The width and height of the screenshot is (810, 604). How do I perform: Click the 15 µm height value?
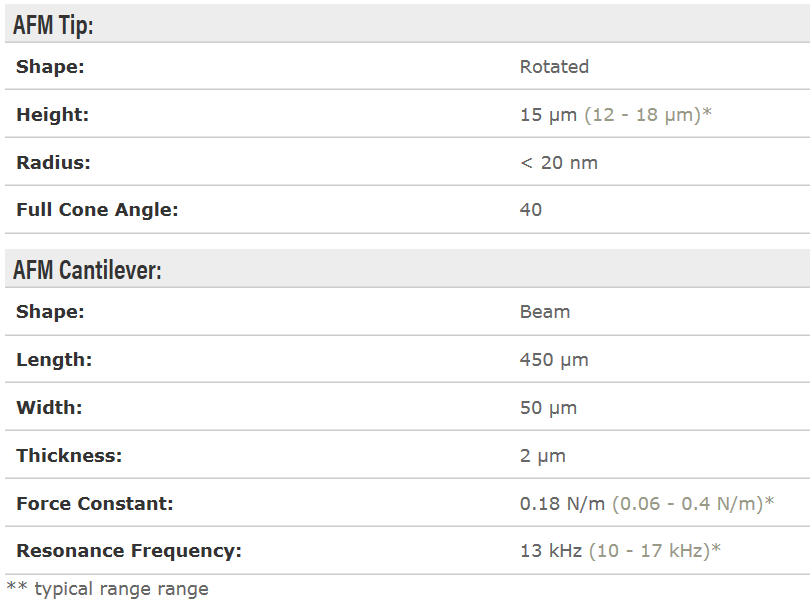548,115
